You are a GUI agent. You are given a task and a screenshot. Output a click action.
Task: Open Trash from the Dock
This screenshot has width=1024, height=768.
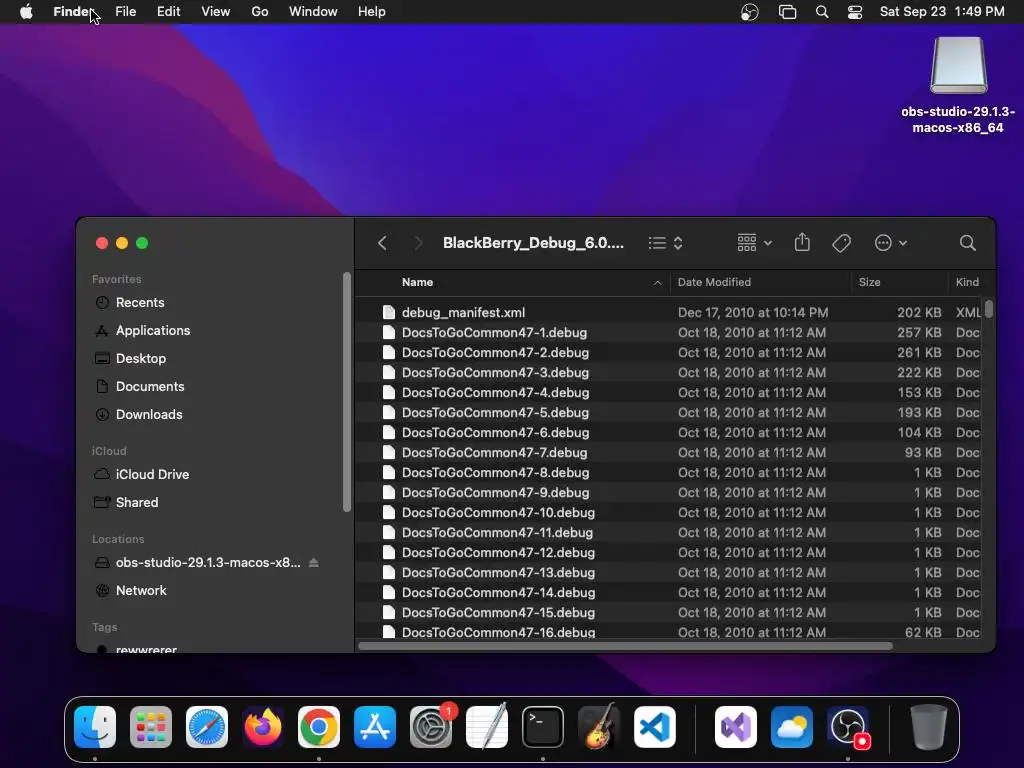[x=929, y=727]
